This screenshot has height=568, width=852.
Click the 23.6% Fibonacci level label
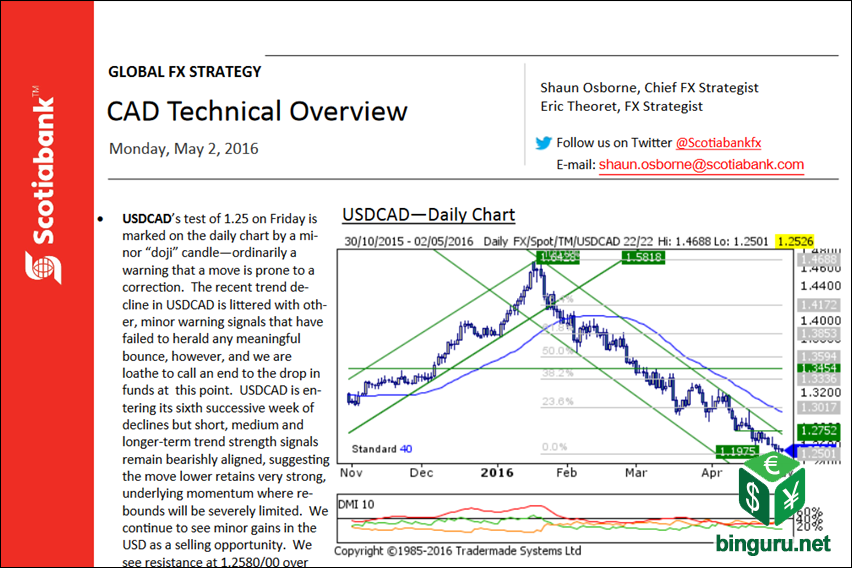point(557,401)
